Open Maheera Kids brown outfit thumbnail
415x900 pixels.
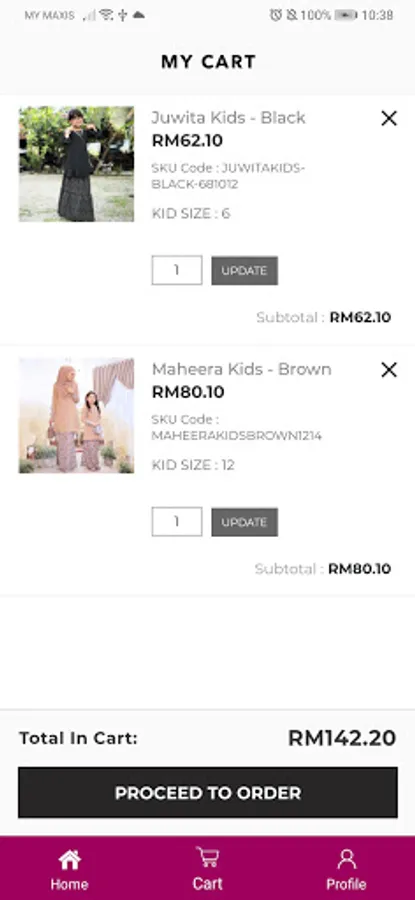click(x=76, y=416)
